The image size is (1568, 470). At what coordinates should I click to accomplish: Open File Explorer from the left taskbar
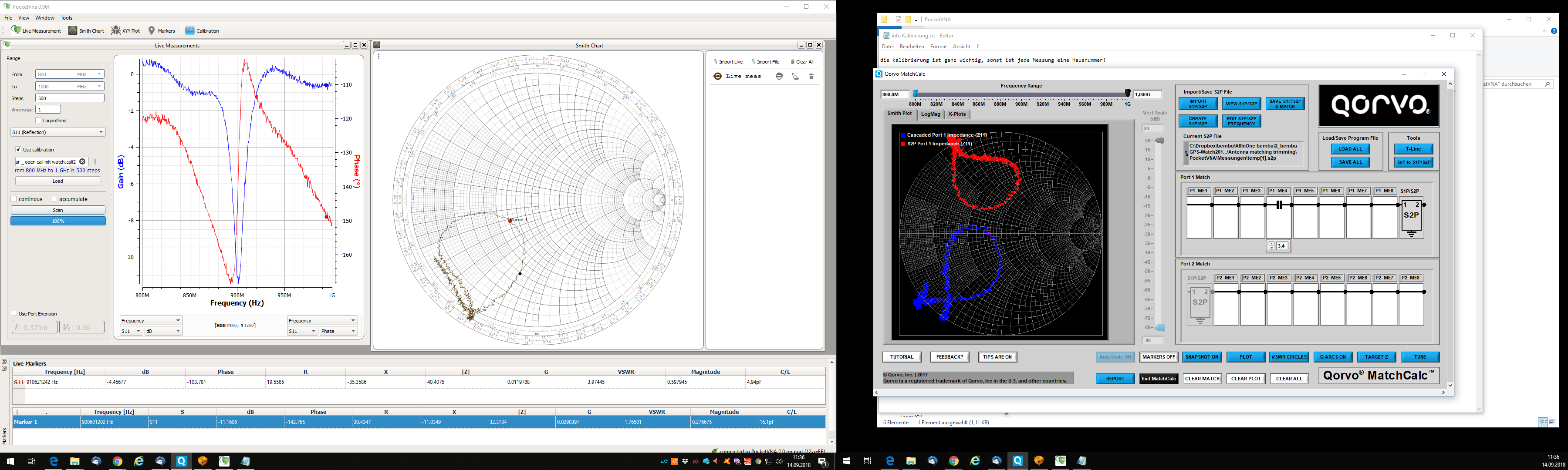coord(74,461)
